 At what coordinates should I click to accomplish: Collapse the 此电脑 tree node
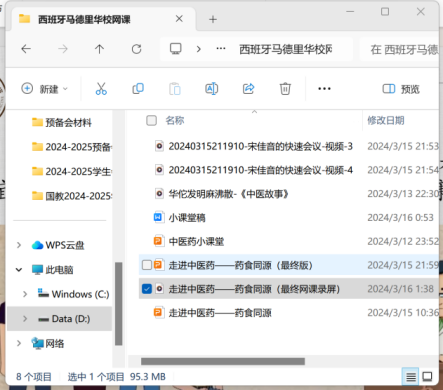pyautogui.click(x=19, y=270)
